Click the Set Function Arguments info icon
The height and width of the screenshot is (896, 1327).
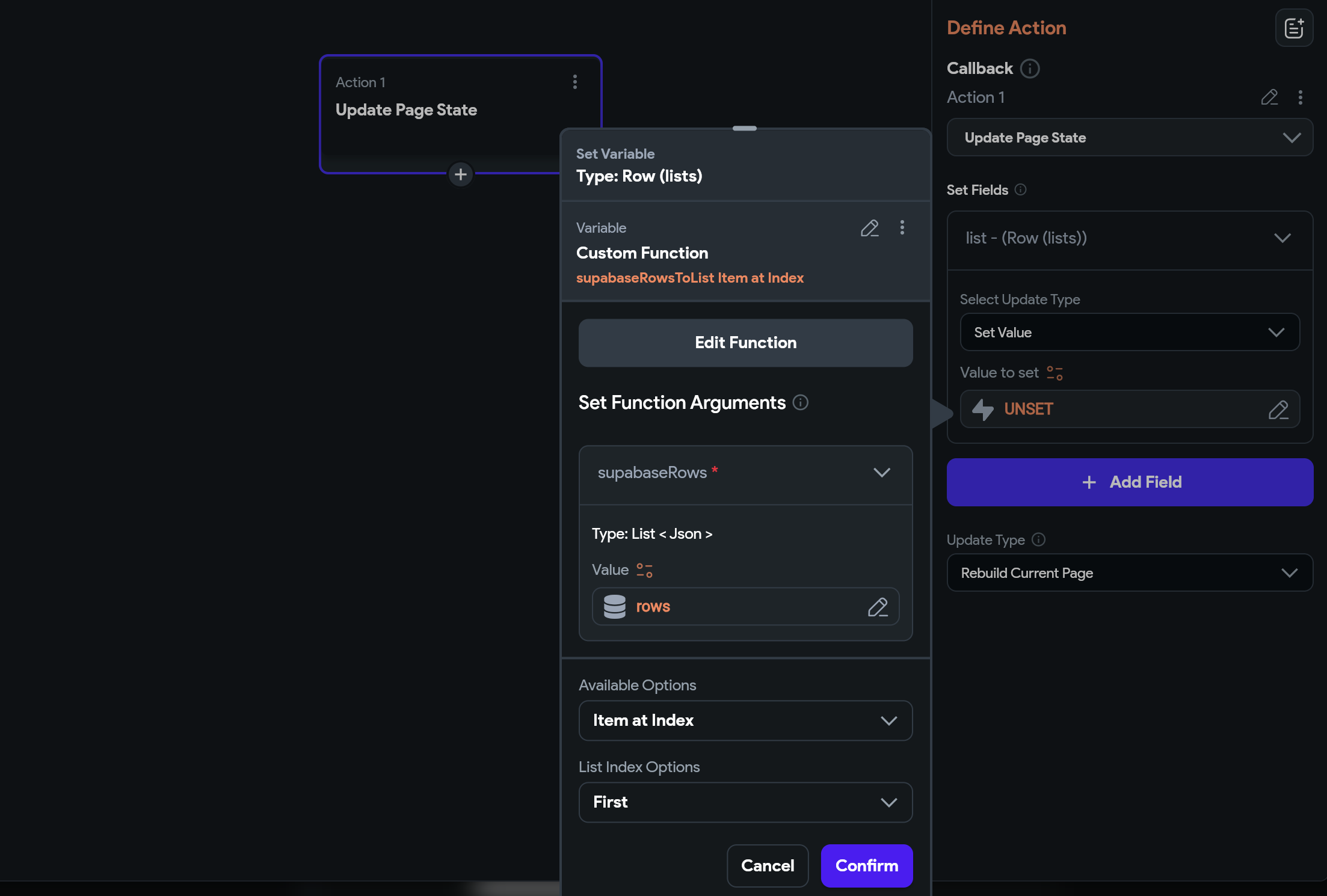pyautogui.click(x=800, y=402)
